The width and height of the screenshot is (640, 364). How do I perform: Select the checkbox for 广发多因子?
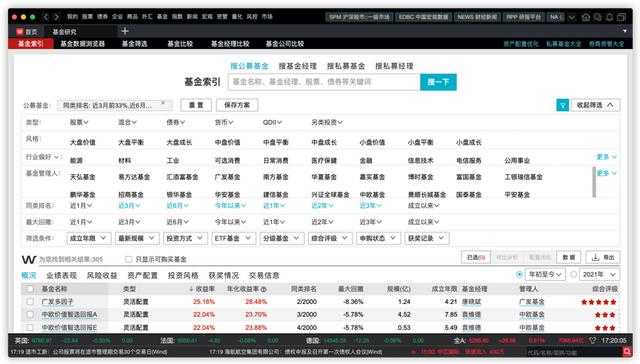[x=30, y=302]
